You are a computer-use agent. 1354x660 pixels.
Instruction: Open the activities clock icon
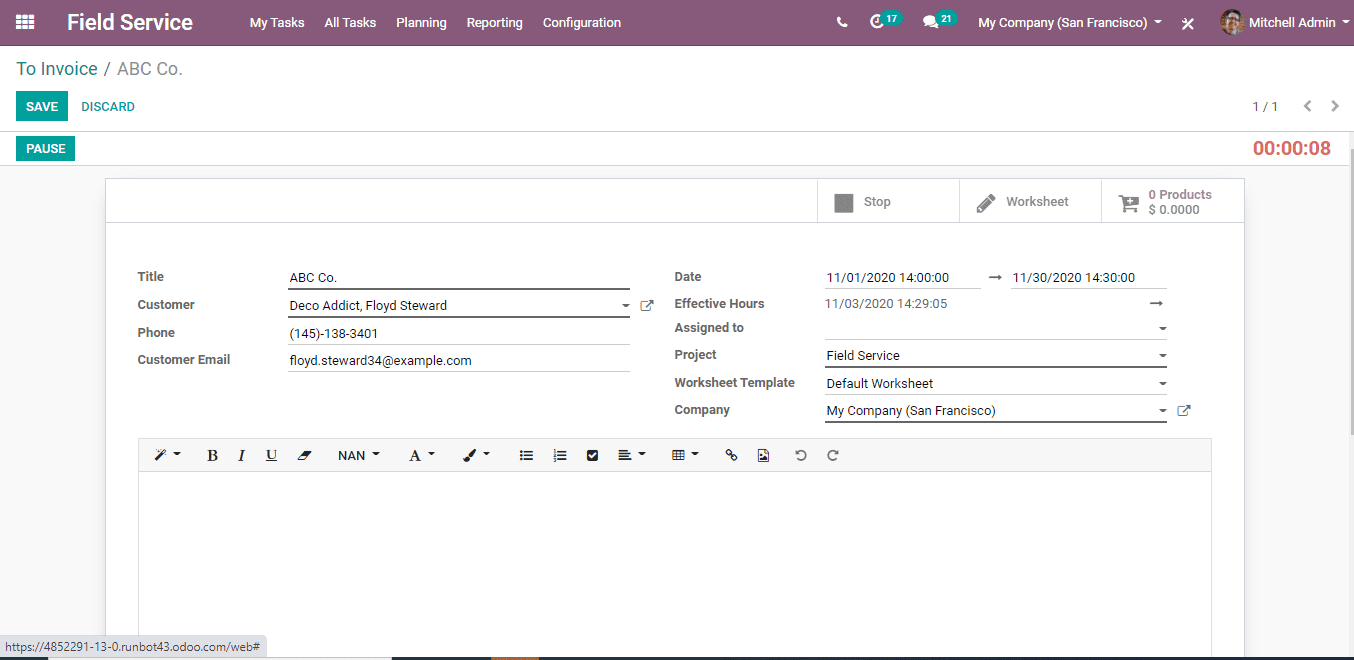click(877, 22)
